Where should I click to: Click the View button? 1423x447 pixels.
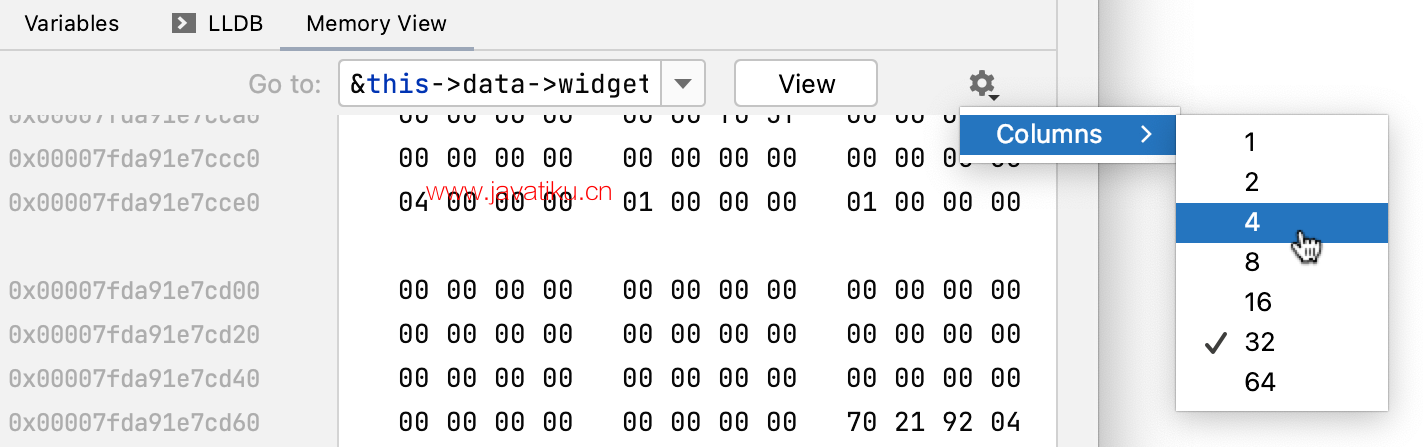pos(806,83)
